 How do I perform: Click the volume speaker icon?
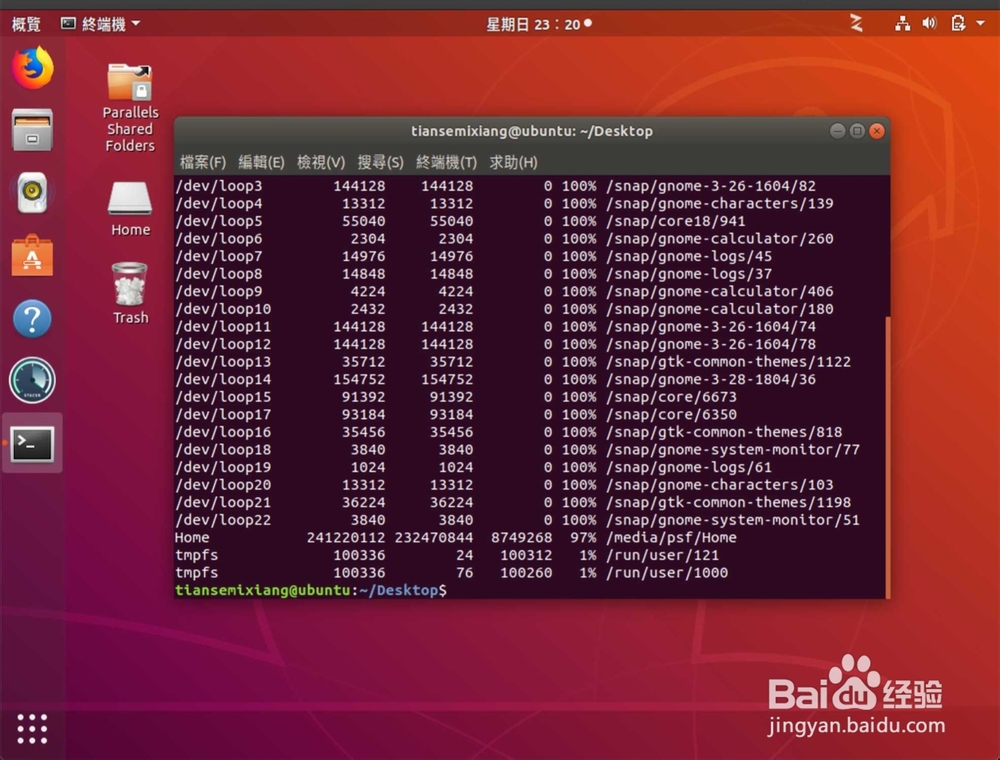(929, 24)
